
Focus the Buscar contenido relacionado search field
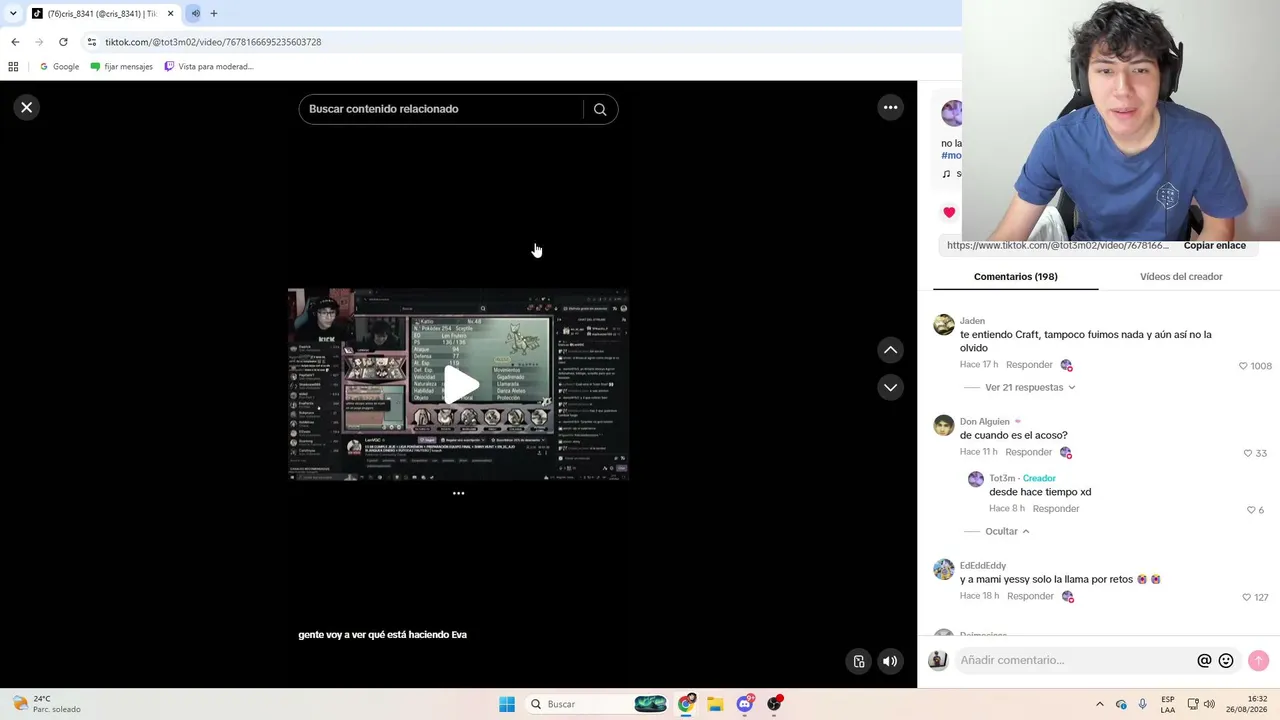click(x=442, y=109)
